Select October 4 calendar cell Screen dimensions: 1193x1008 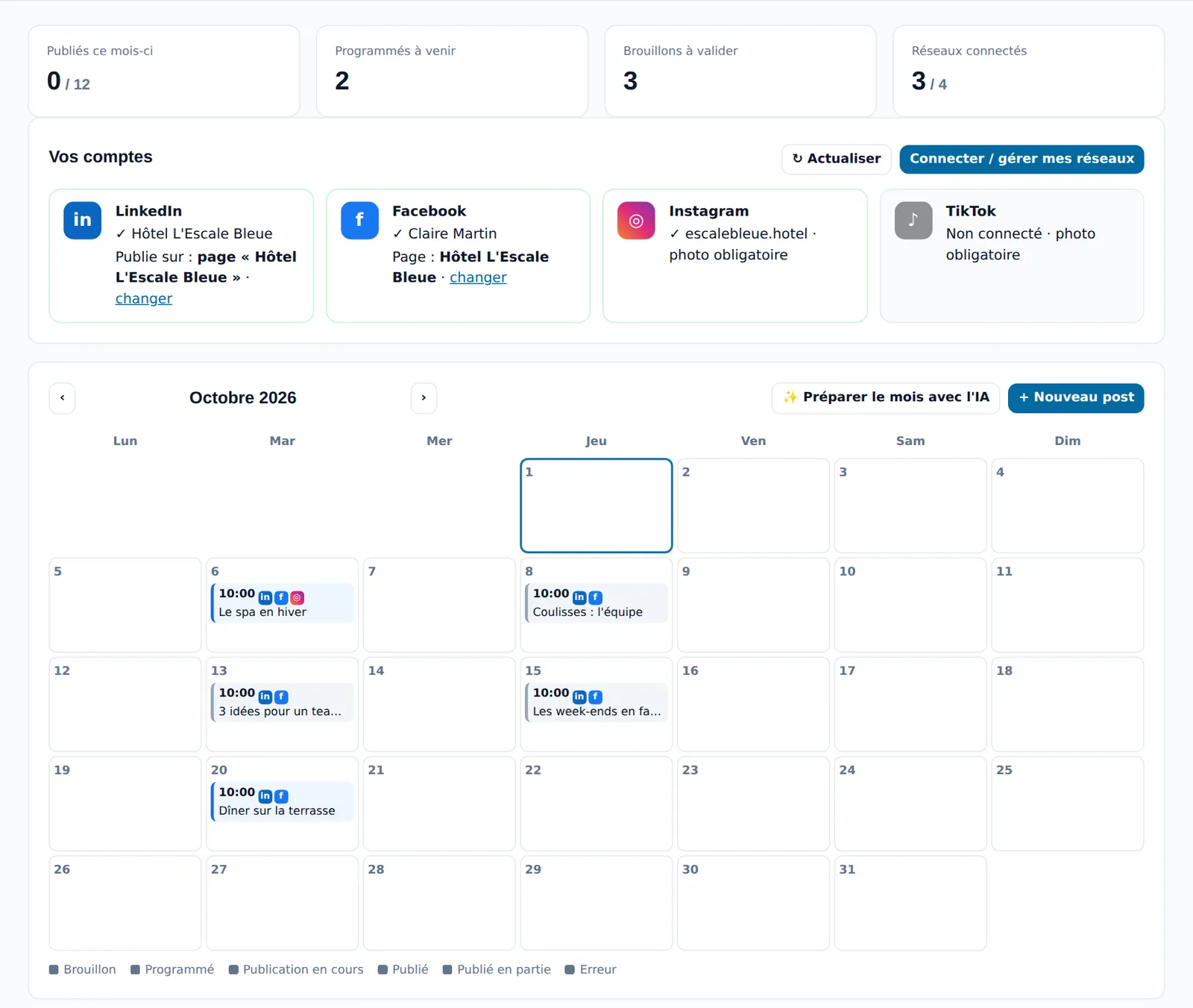click(x=1067, y=505)
